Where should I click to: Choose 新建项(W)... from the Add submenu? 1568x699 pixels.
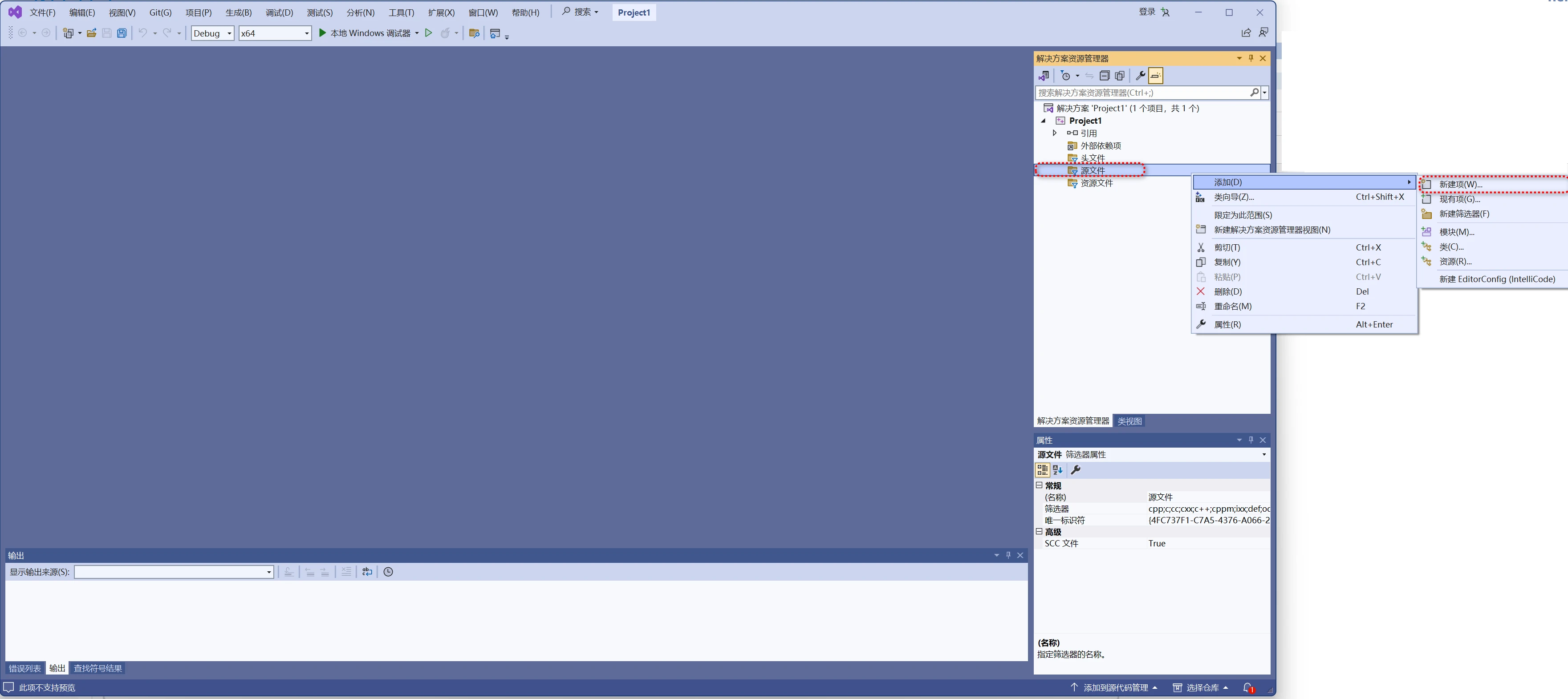pos(1460,184)
